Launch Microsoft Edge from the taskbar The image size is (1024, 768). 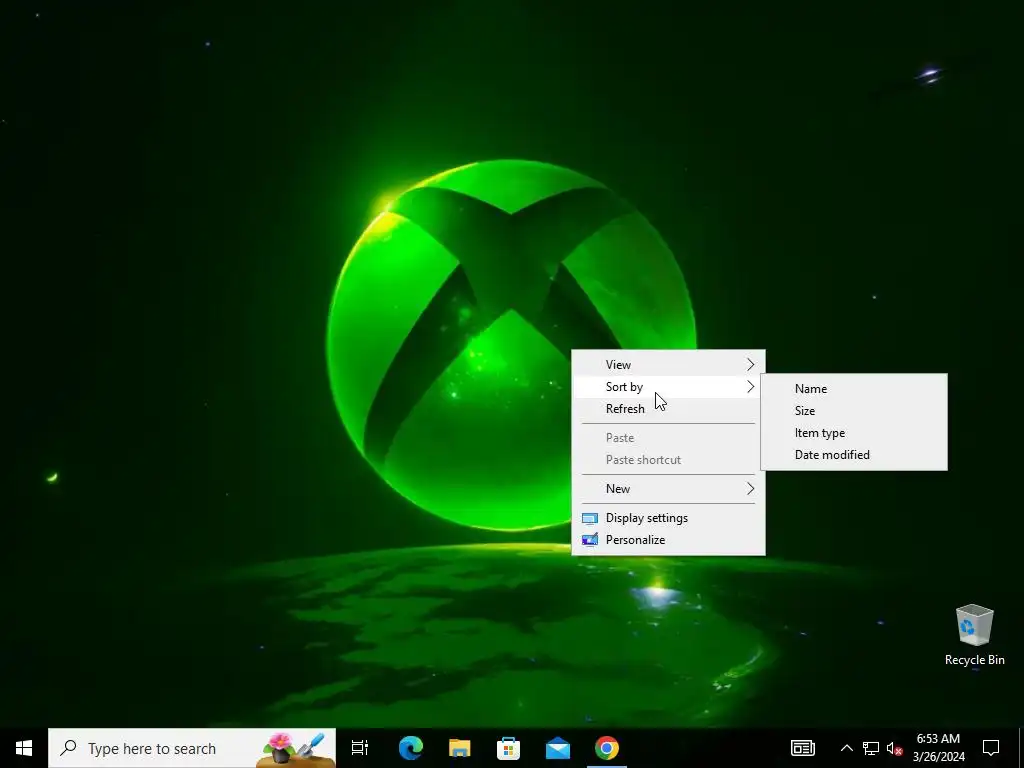pyautogui.click(x=411, y=748)
